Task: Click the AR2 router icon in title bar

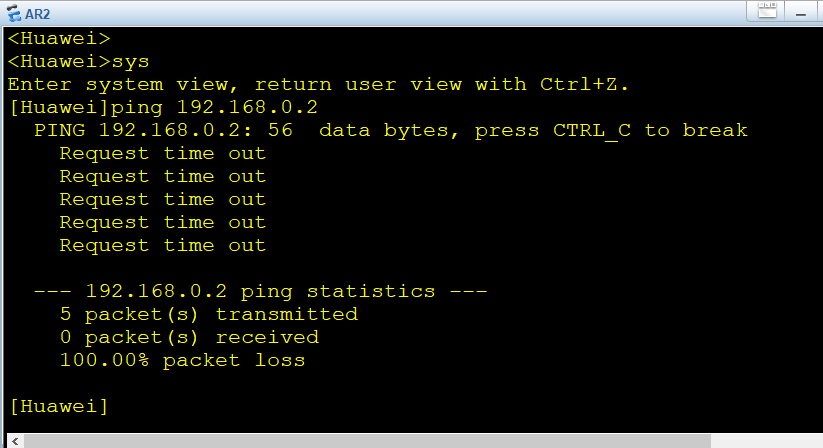Action: (14, 13)
